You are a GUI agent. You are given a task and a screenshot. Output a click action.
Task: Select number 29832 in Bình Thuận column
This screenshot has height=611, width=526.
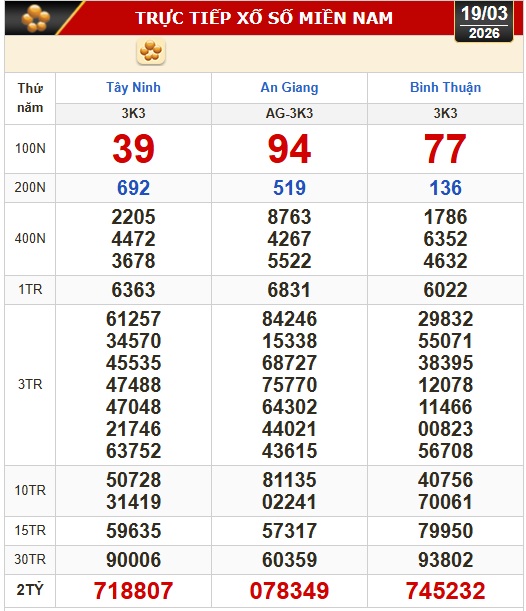(x=445, y=319)
